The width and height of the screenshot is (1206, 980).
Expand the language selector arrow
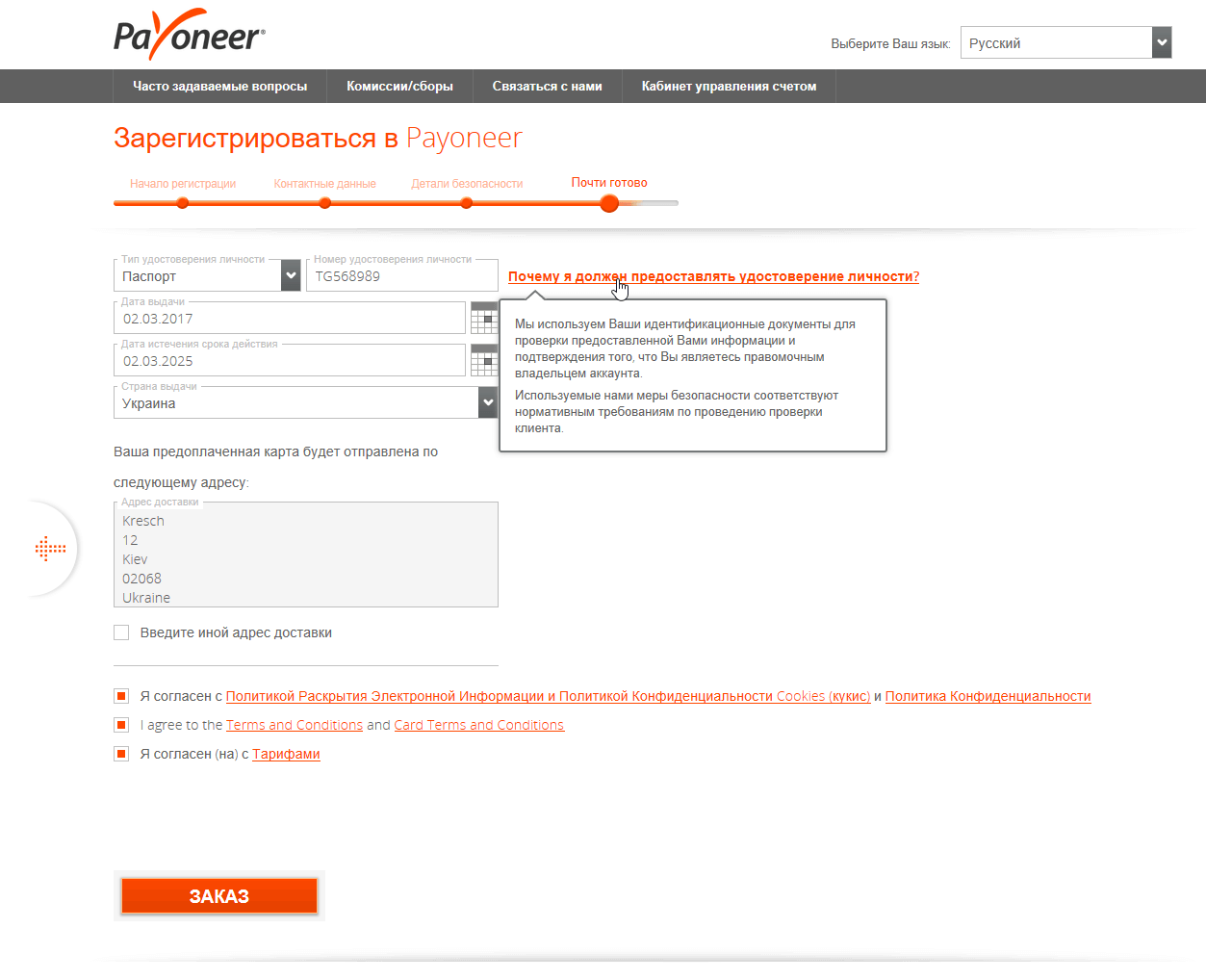tap(1162, 42)
